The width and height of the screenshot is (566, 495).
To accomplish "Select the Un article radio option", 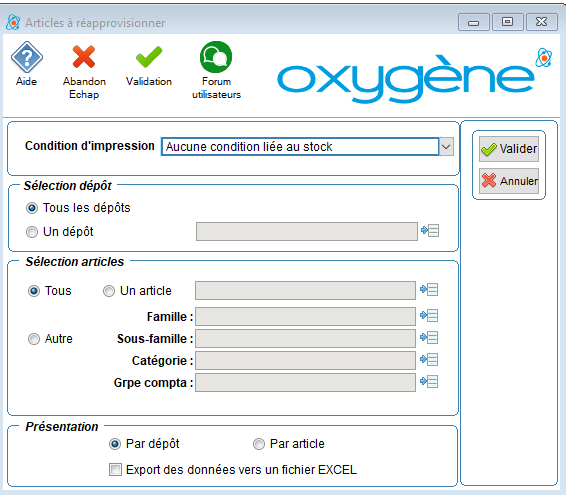I will 109,291.
